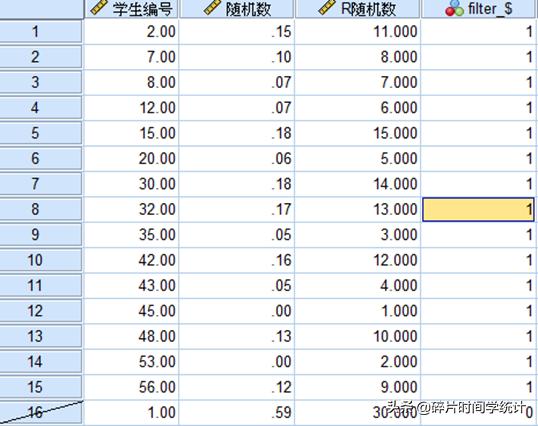Select row header 11
Image resolution: width=538 pixels, height=426 pixels.
tap(41, 285)
